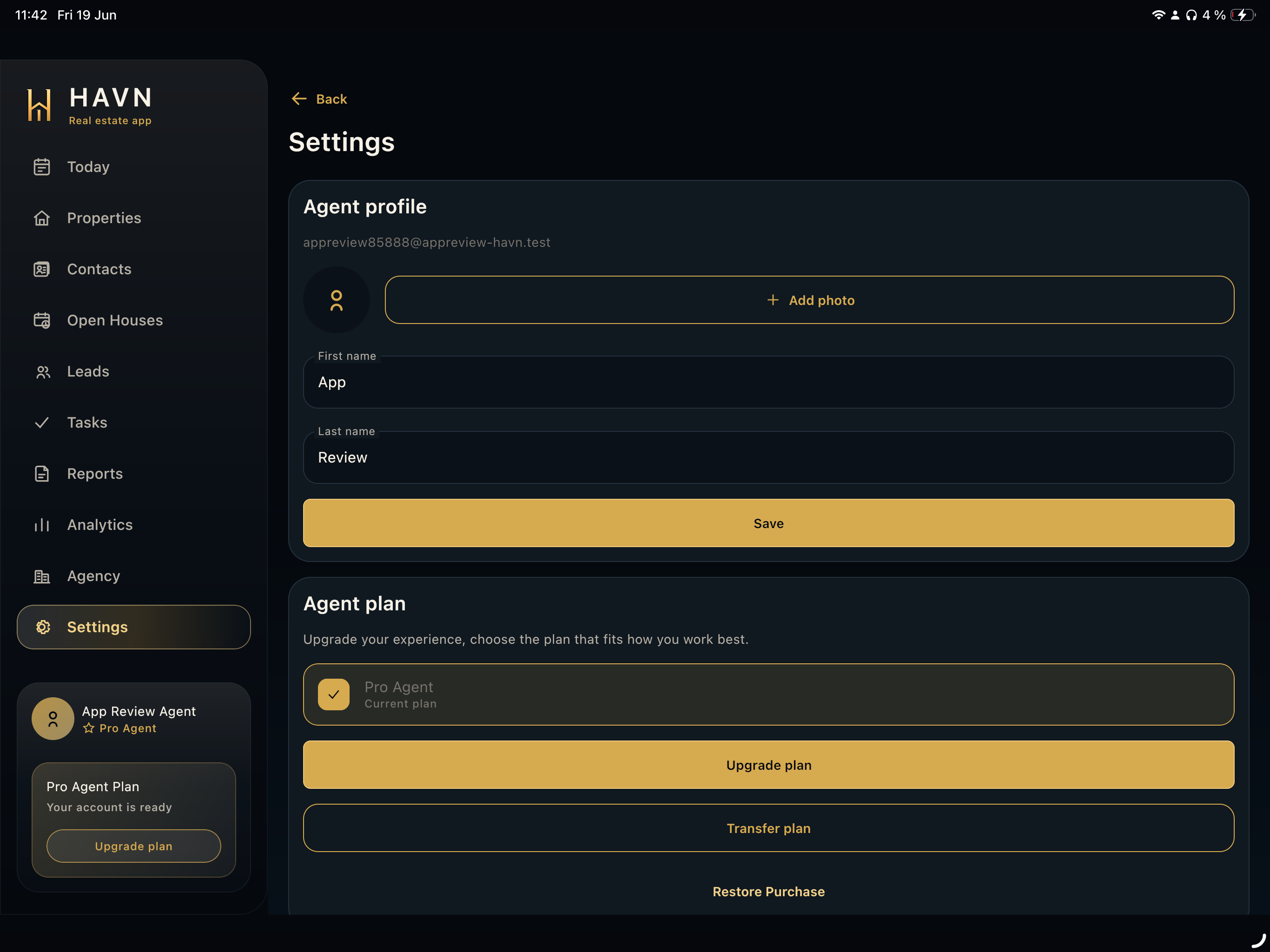Focus the First name input field

[x=768, y=382]
